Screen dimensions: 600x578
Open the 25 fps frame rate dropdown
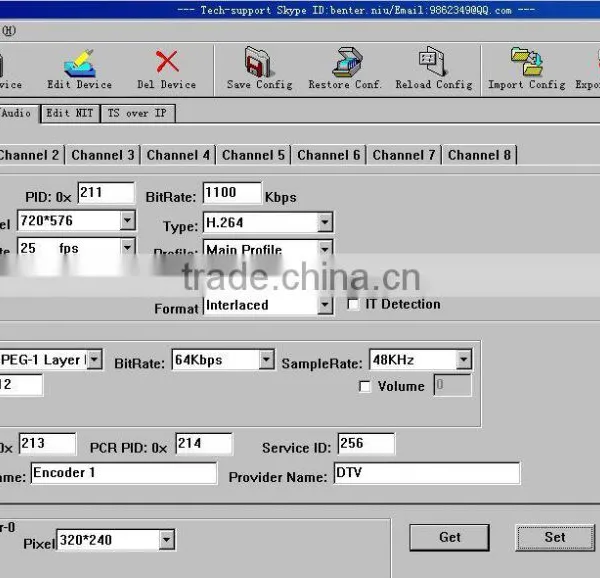point(127,247)
